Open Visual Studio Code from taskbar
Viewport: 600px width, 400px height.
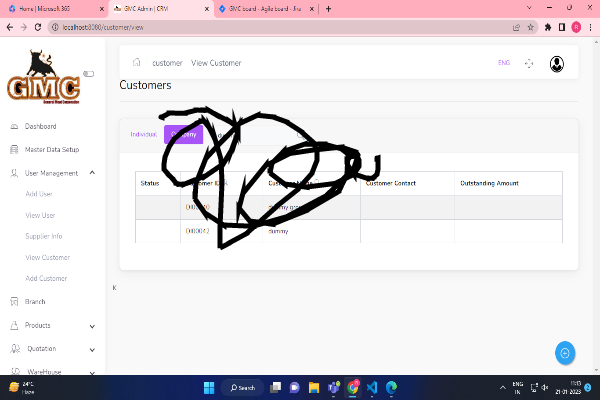point(370,387)
